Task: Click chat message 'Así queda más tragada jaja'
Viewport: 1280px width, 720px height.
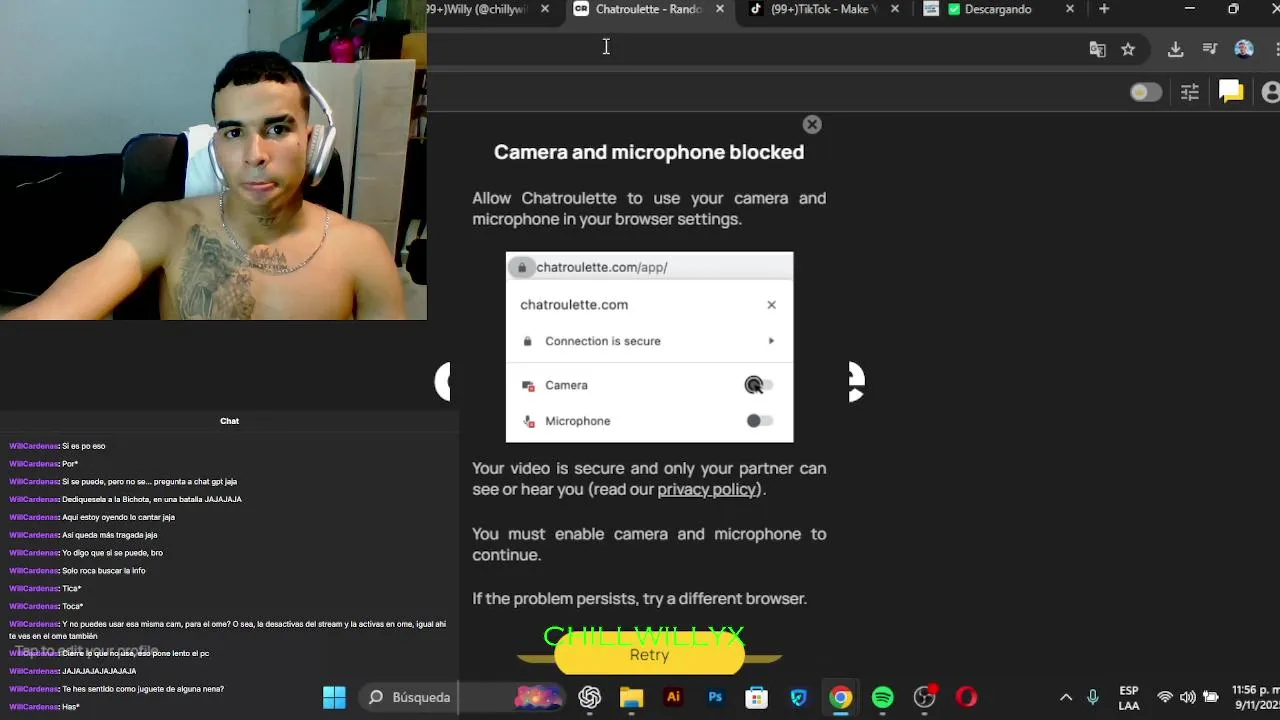Action: [x=109, y=535]
